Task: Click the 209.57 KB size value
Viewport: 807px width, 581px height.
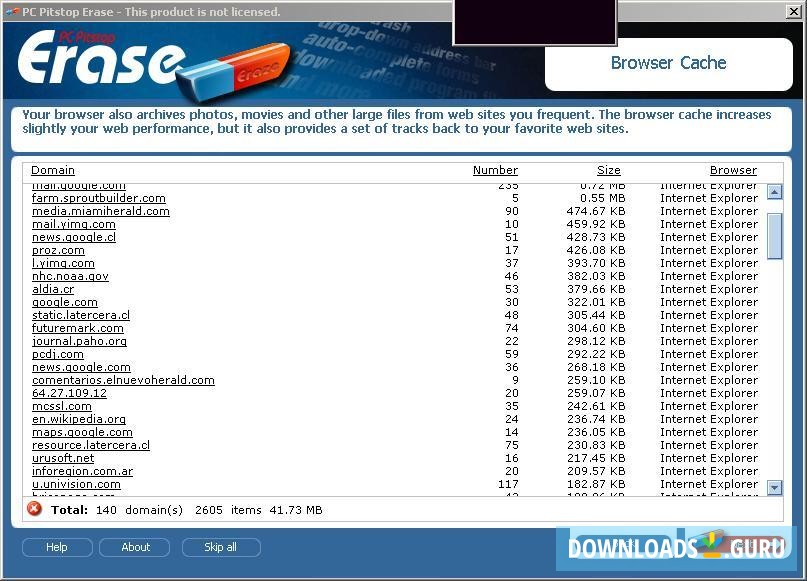Action: pos(596,471)
